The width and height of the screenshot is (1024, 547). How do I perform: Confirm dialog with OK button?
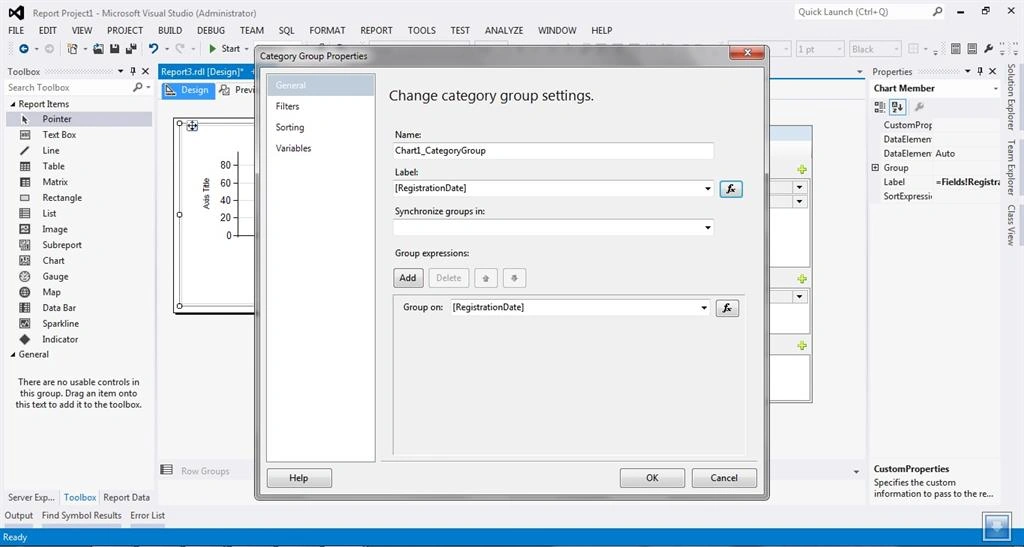(652, 478)
